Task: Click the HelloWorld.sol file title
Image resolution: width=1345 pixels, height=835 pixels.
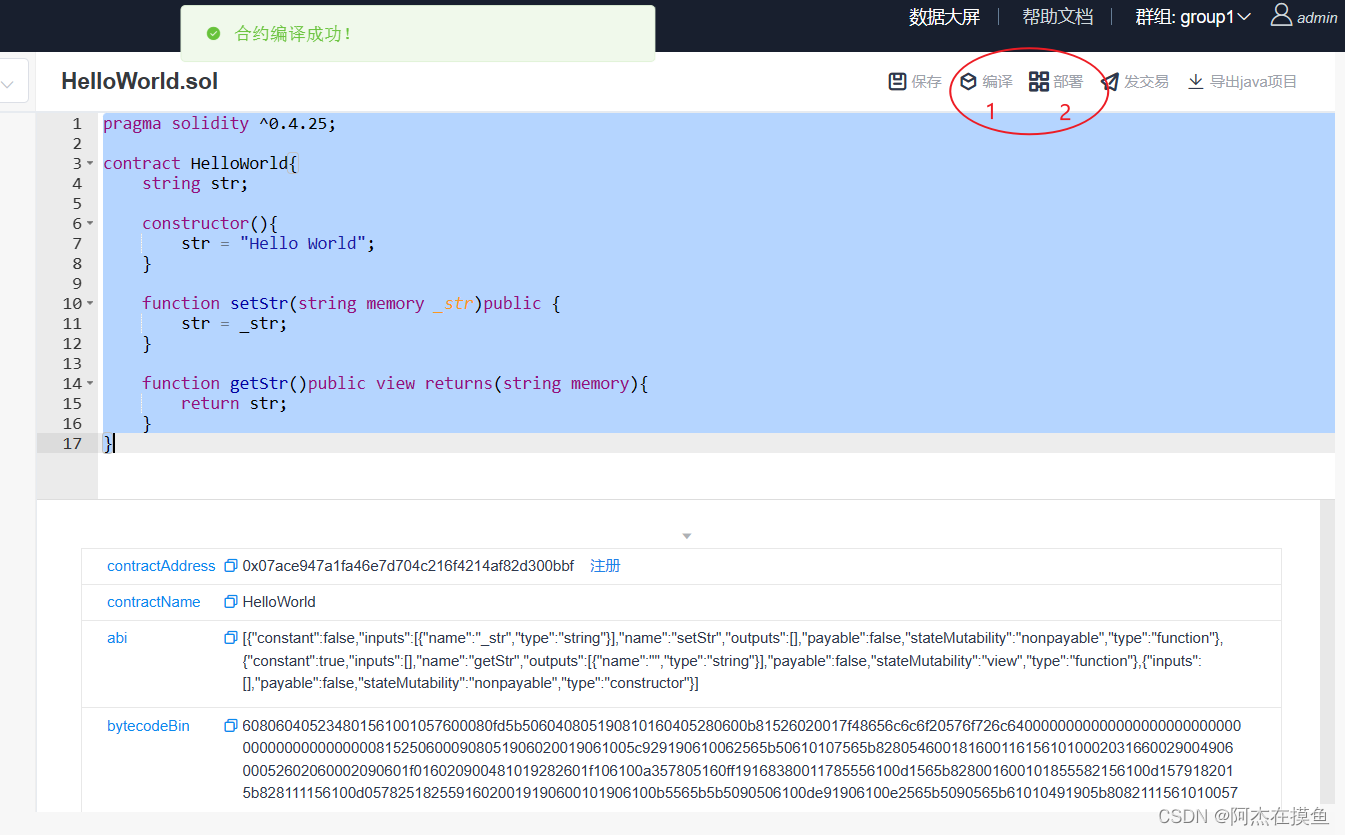Action: (x=139, y=82)
